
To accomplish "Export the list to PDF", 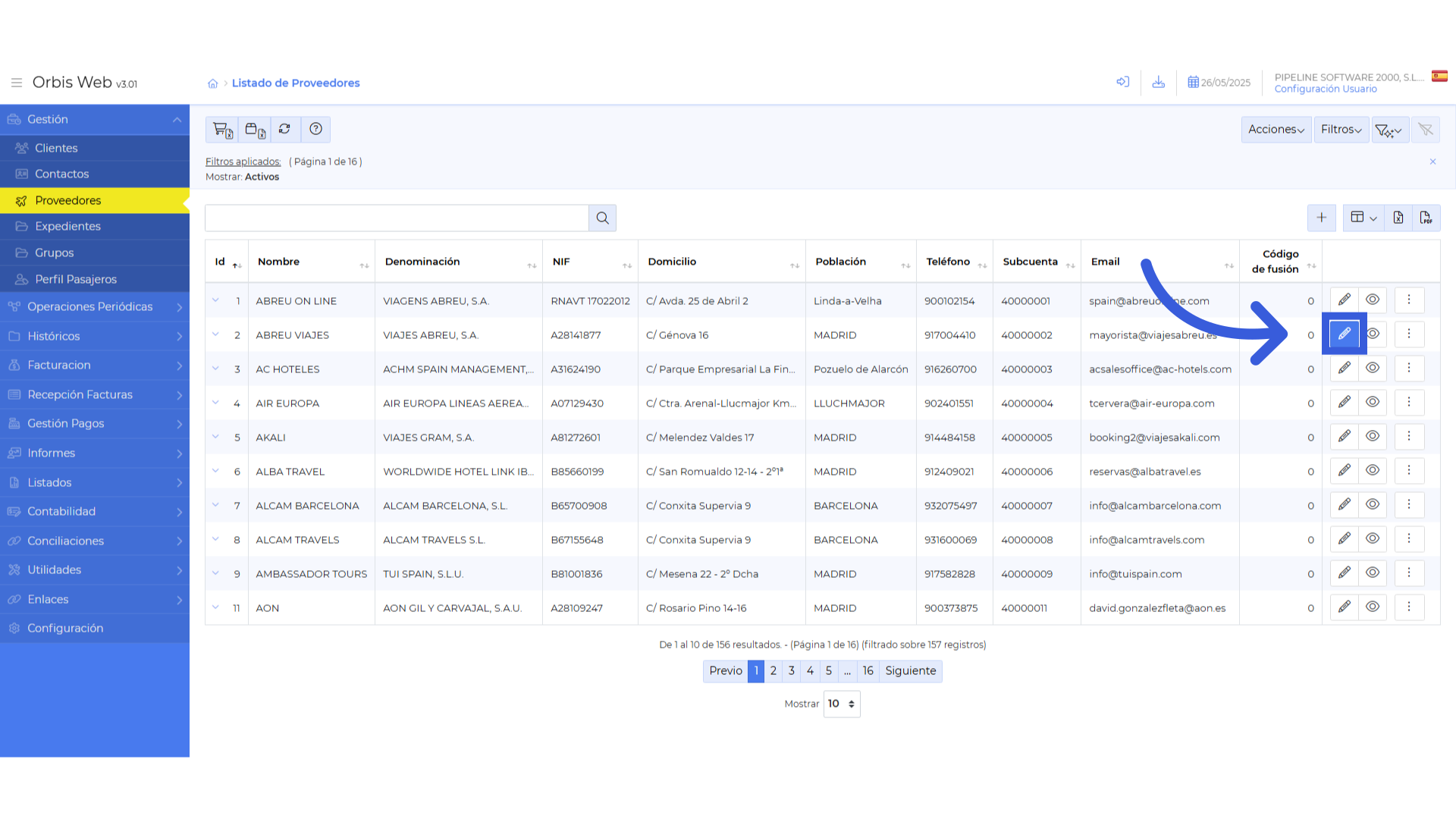I will (x=1426, y=218).
